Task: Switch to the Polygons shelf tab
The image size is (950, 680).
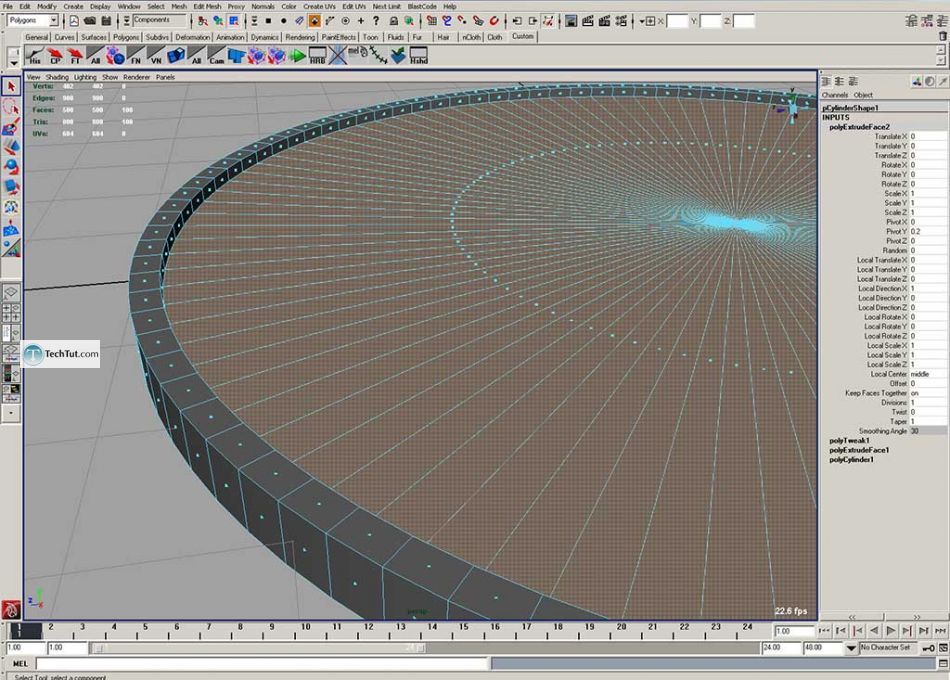Action: pos(126,37)
